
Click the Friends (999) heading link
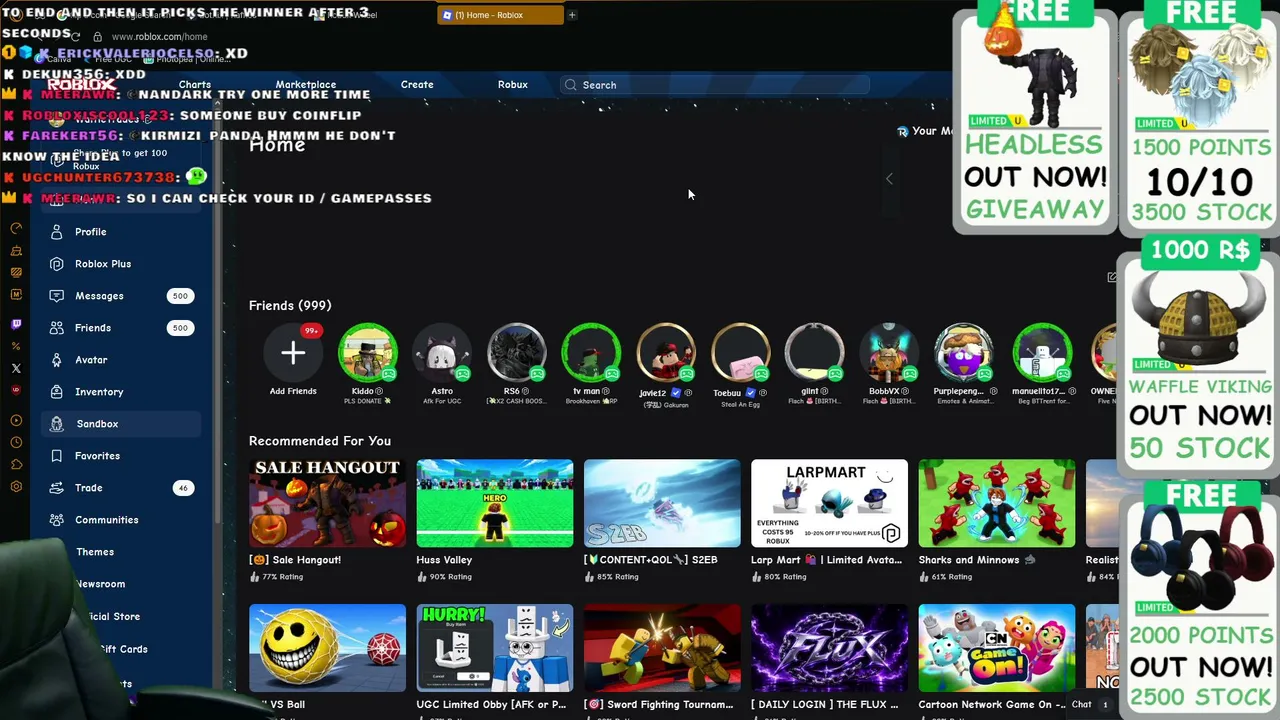(x=290, y=305)
